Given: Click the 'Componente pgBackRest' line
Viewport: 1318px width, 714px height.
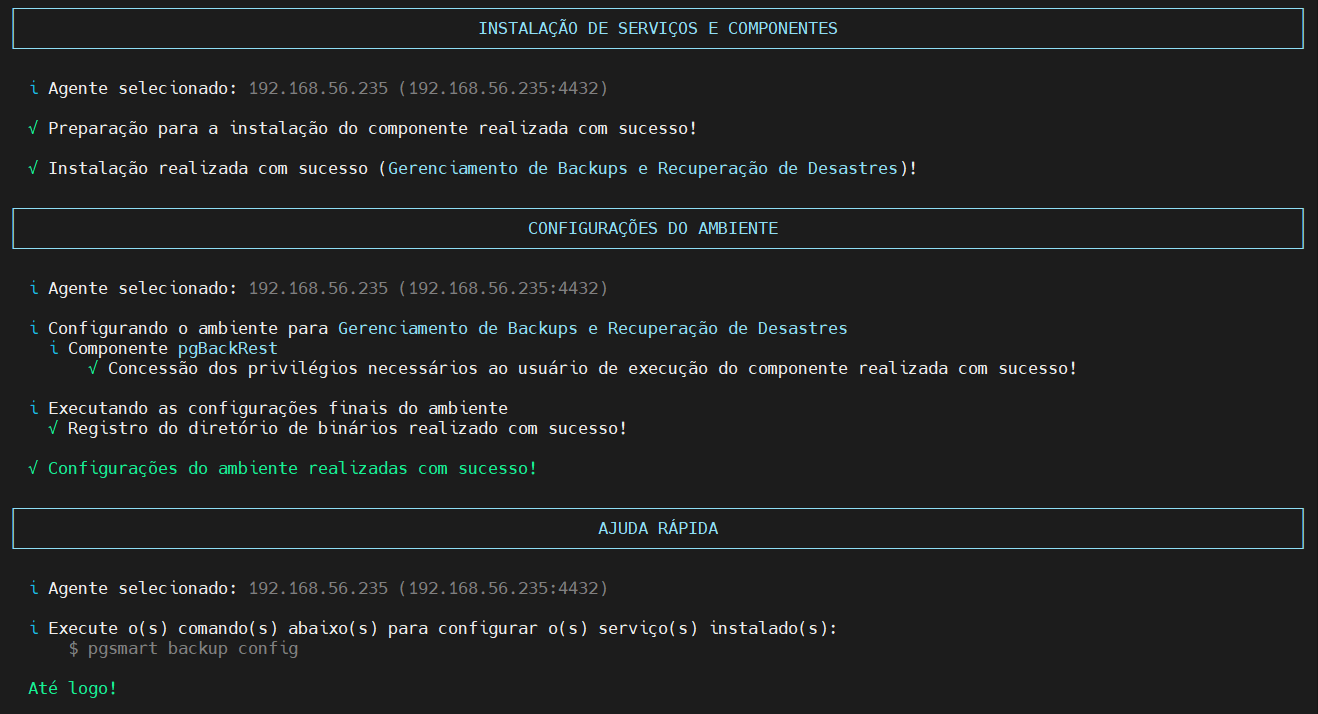Looking at the screenshot, I should [x=163, y=348].
